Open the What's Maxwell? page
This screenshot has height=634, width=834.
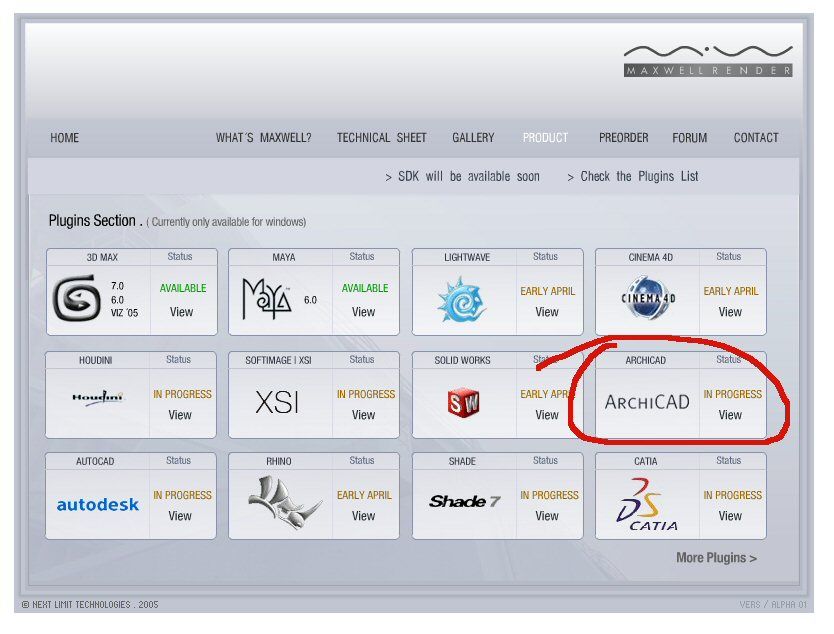[x=263, y=138]
